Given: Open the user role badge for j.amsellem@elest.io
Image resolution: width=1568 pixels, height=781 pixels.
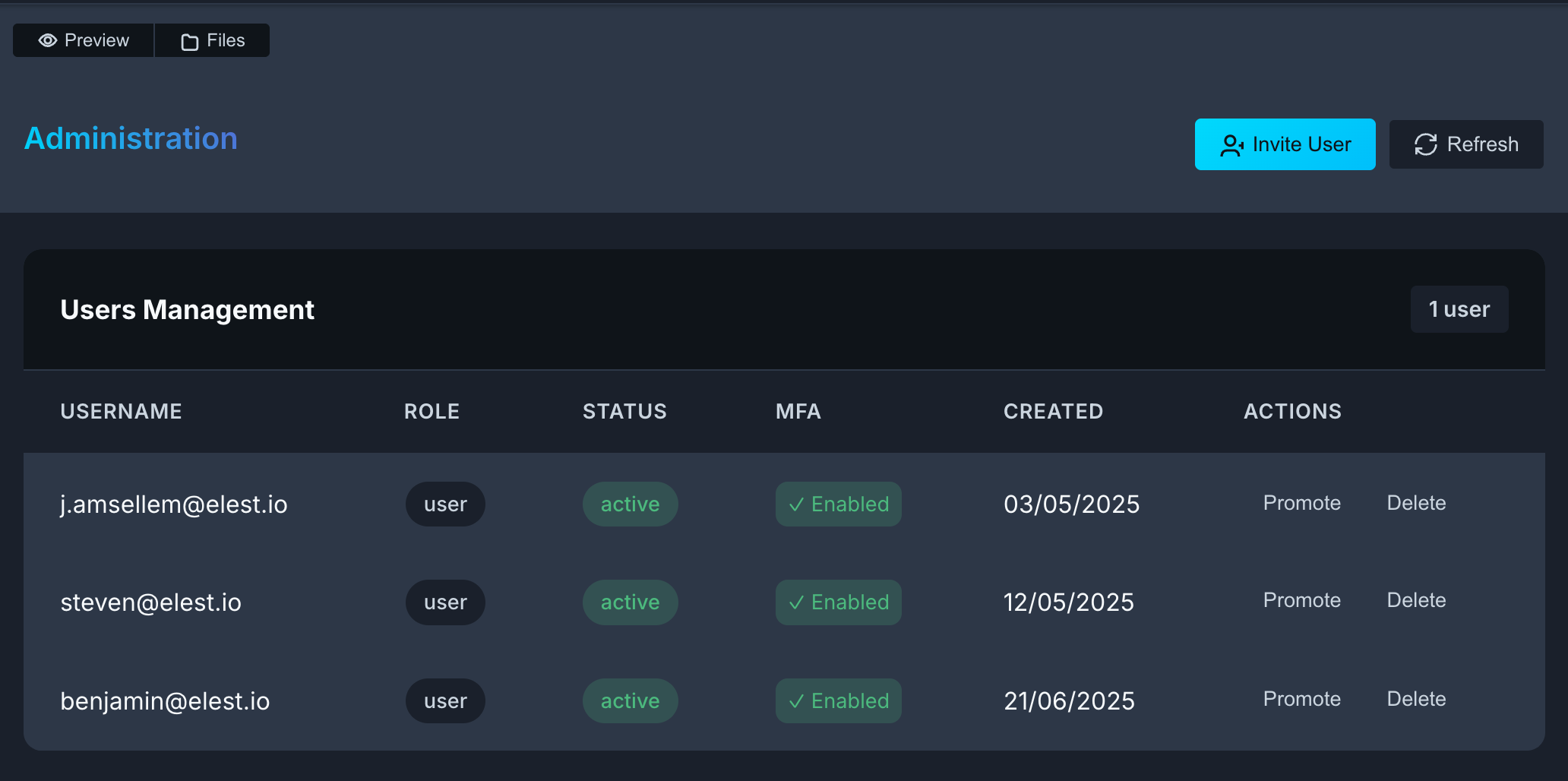Looking at the screenshot, I should [x=445, y=504].
